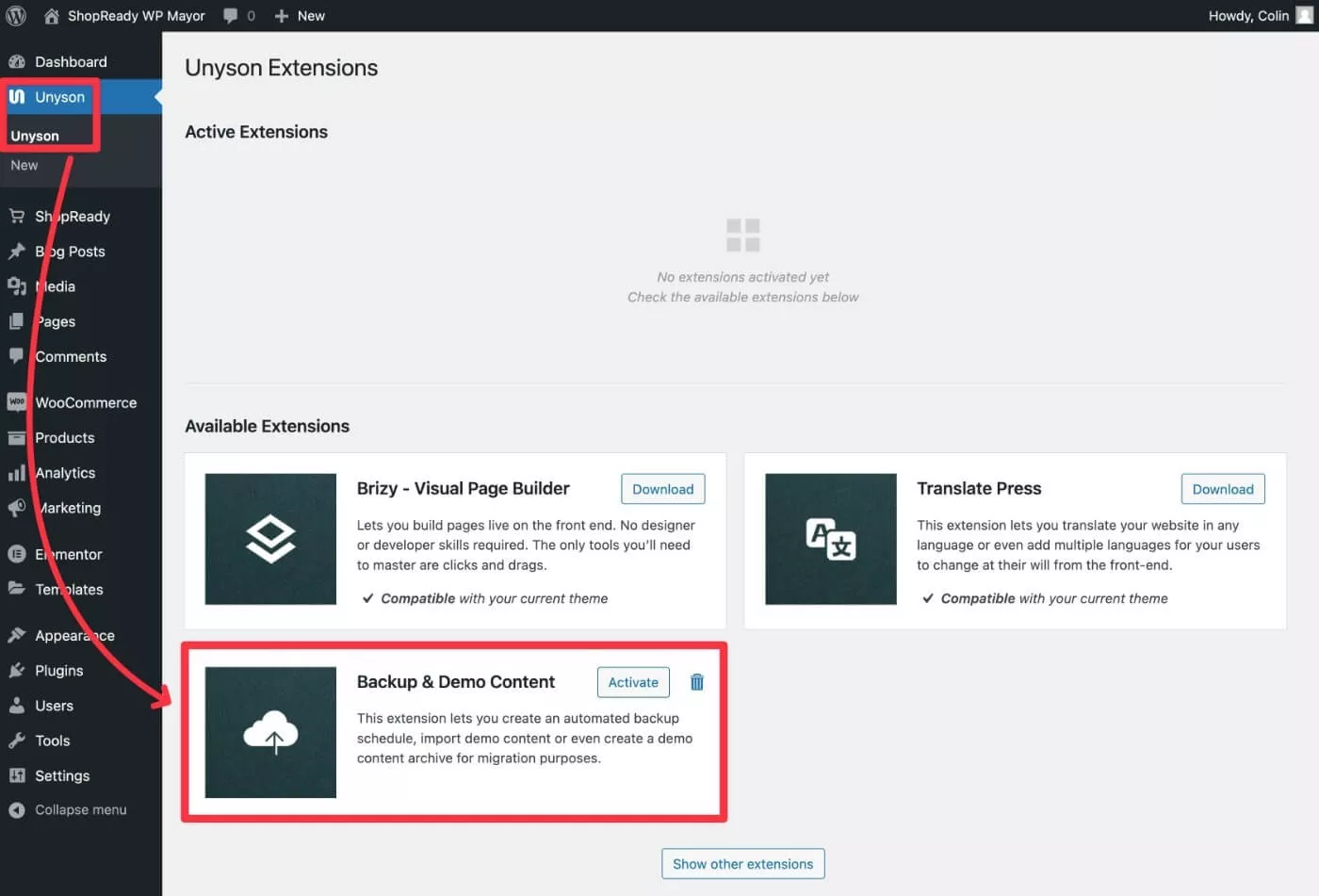Click the Settings sliders icon
This screenshot has height=896, width=1319.
tap(17, 775)
